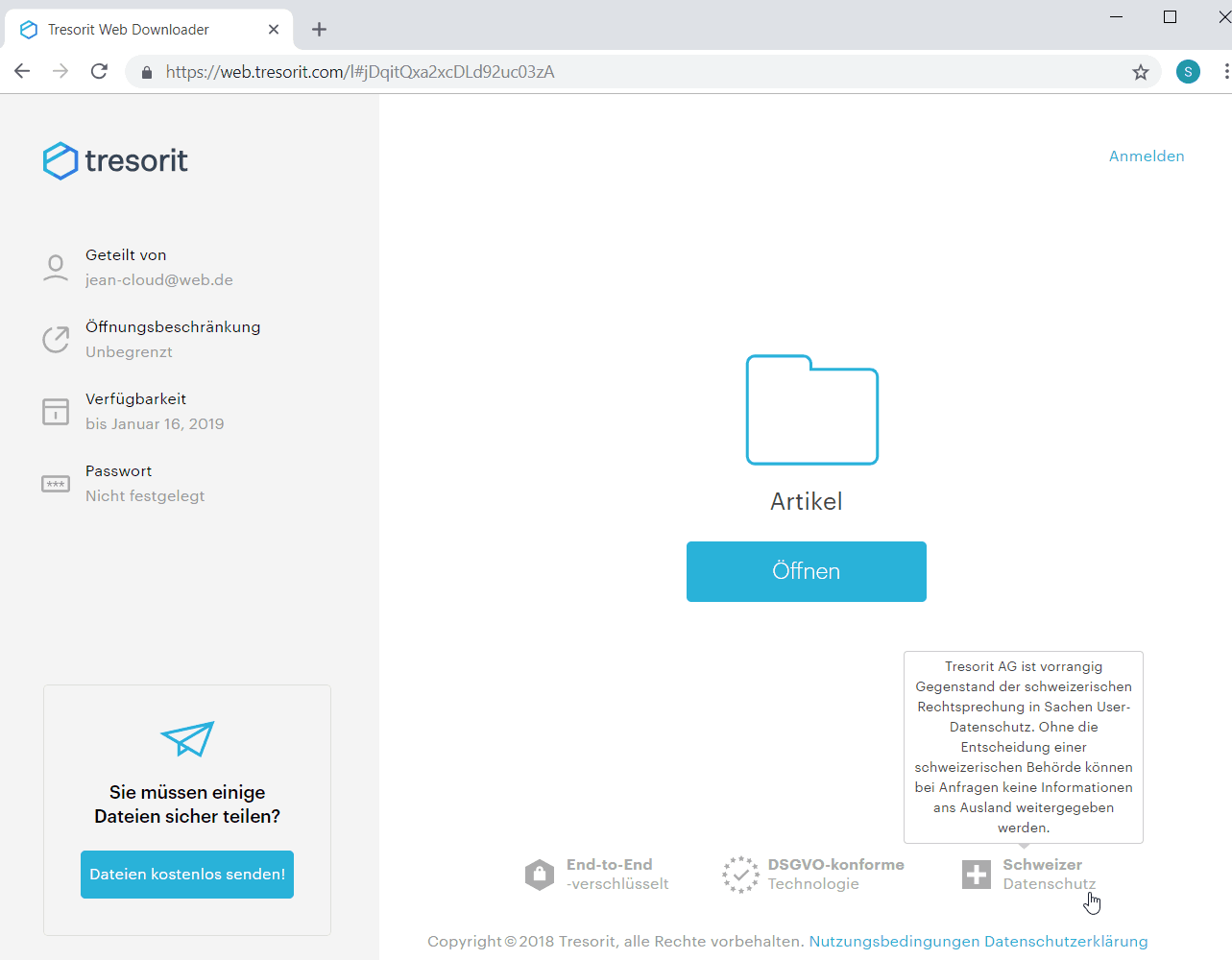Click the Copyright 2018 Tresorit text
1232x960 pixels.
pos(616,942)
